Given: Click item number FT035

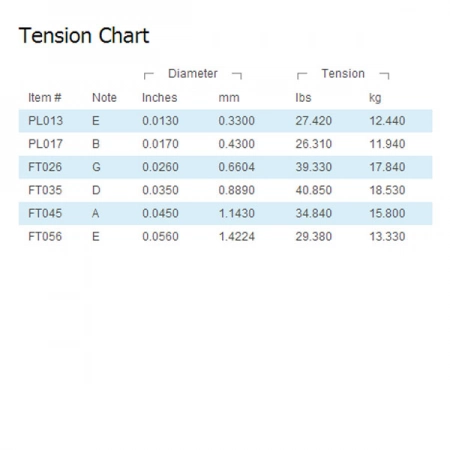Looking at the screenshot, I should click(45, 190).
